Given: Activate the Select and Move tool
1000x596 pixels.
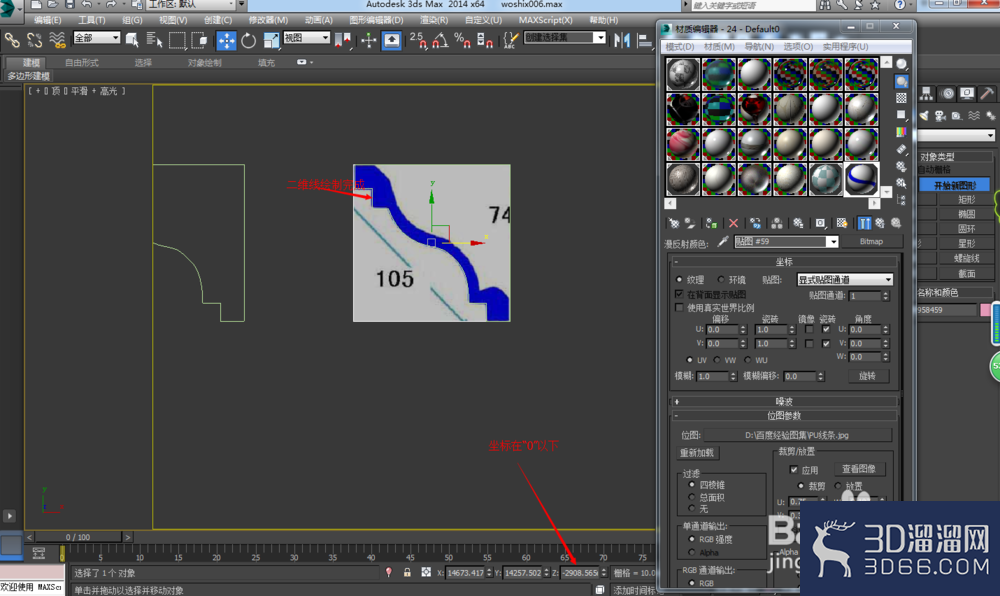Looking at the screenshot, I should click(x=226, y=40).
